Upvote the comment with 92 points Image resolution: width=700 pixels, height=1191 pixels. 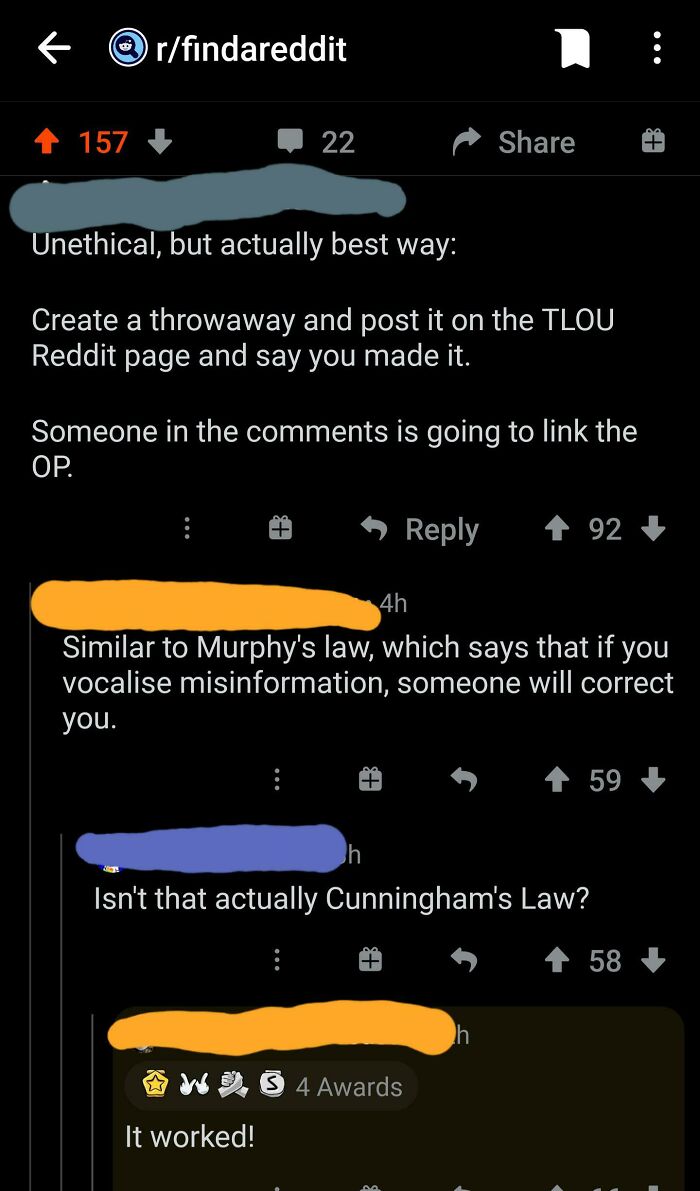(x=558, y=529)
